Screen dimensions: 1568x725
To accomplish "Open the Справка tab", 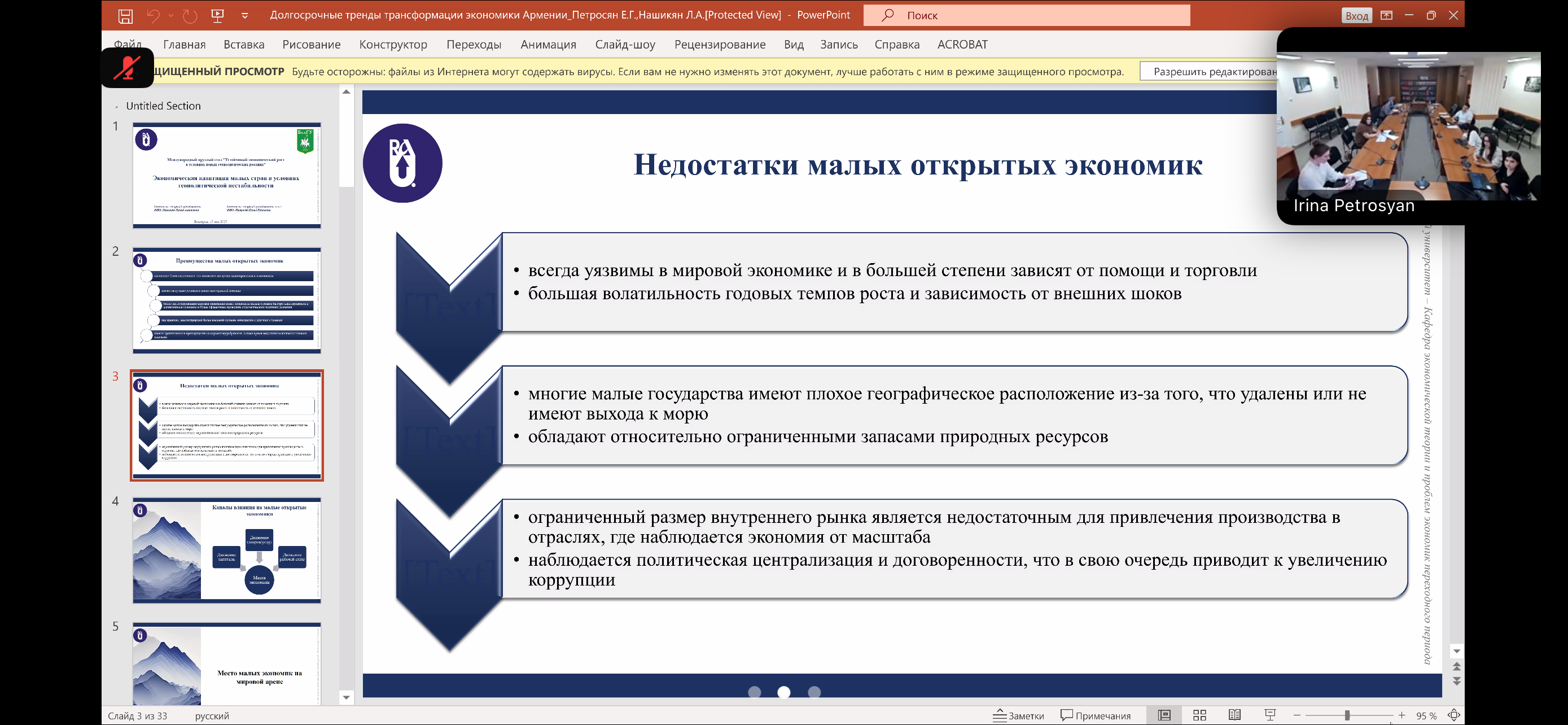I will 897,45.
